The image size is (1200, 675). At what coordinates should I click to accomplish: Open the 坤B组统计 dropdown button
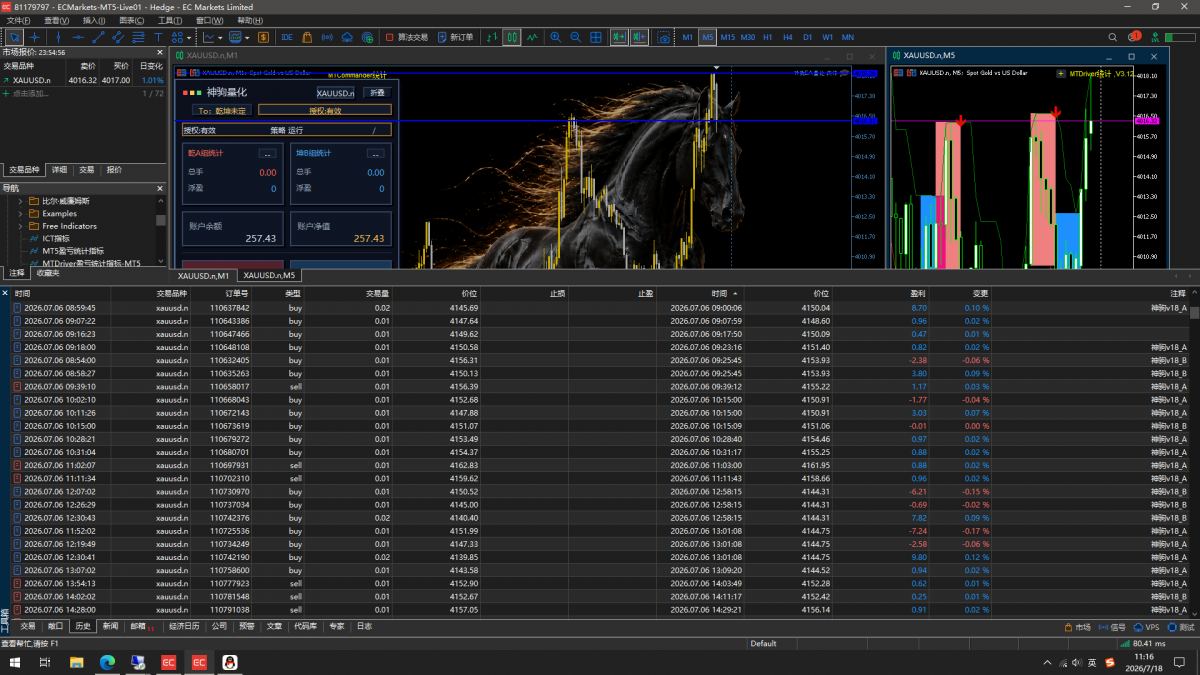click(x=375, y=154)
